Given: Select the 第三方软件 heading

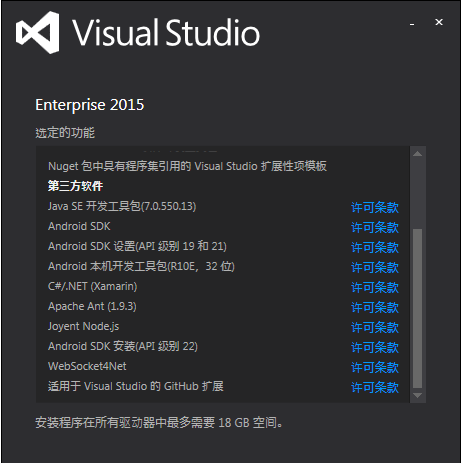Looking at the screenshot, I should (x=75, y=186).
